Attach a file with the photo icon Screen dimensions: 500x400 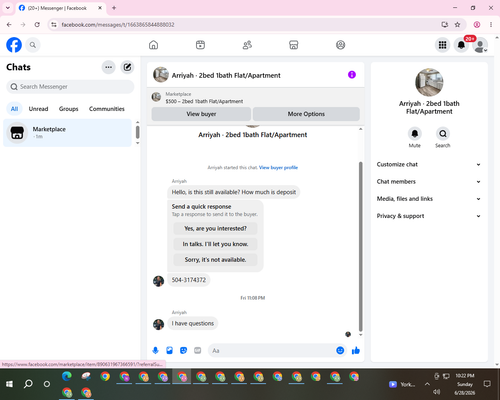point(169,351)
